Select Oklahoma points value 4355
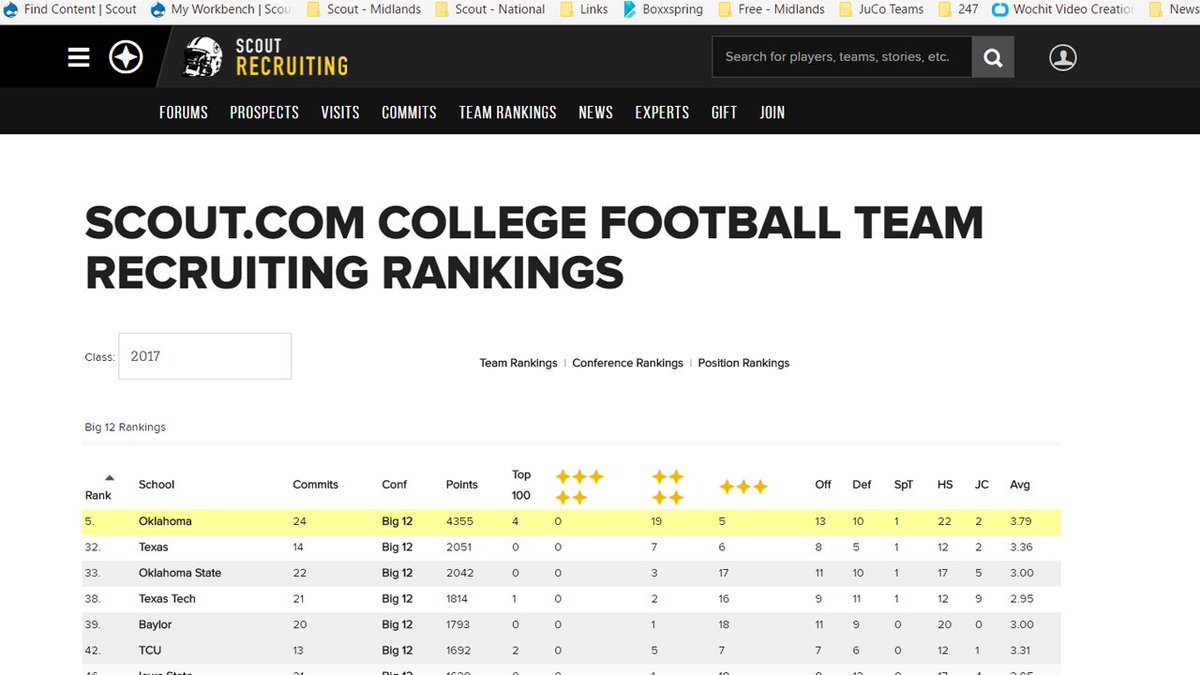The image size is (1200, 675). pos(460,521)
